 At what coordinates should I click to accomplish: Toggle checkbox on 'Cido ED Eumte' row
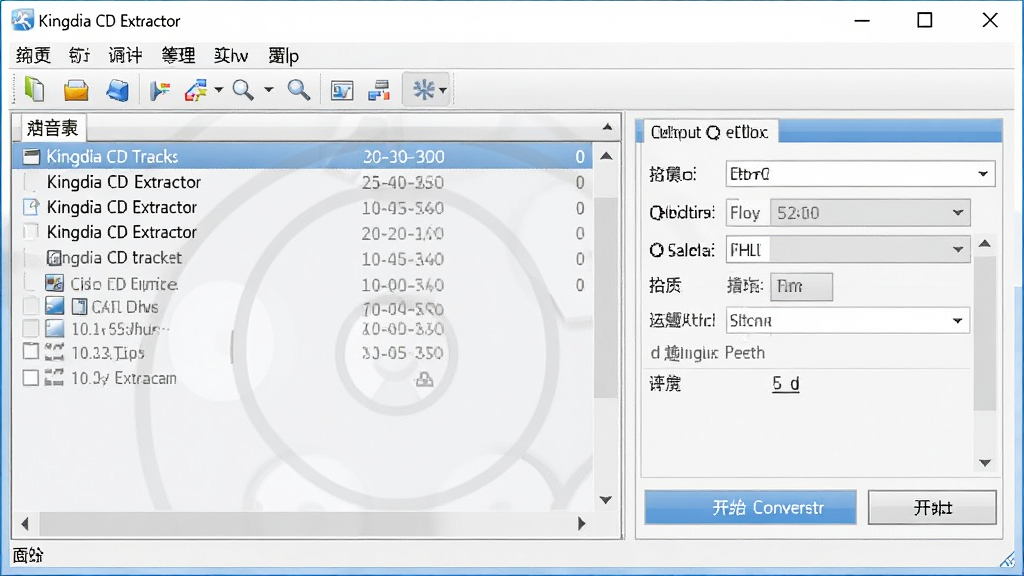(31, 283)
